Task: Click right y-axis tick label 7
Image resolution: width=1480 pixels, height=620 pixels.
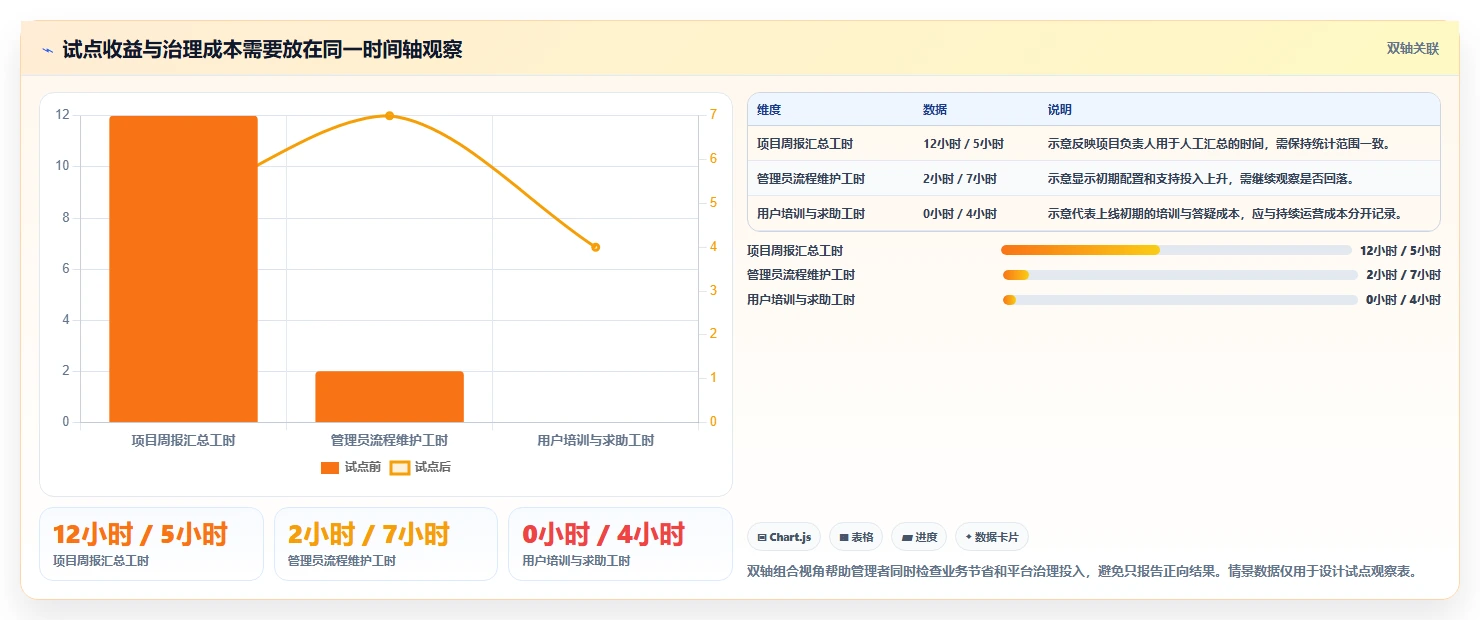Action: 713,115
